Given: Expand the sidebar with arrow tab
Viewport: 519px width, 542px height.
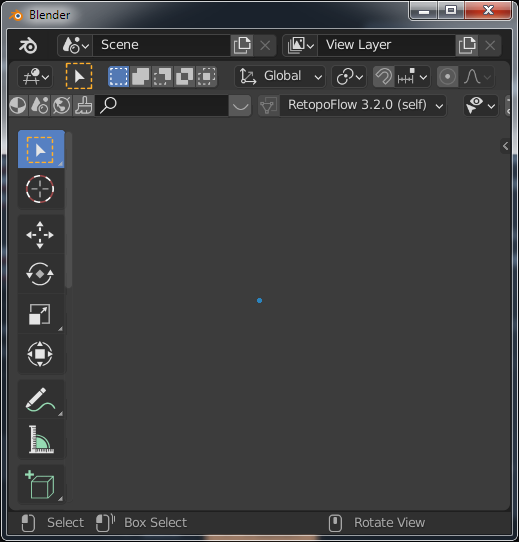Looking at the screenshot, I should (505, 146).
